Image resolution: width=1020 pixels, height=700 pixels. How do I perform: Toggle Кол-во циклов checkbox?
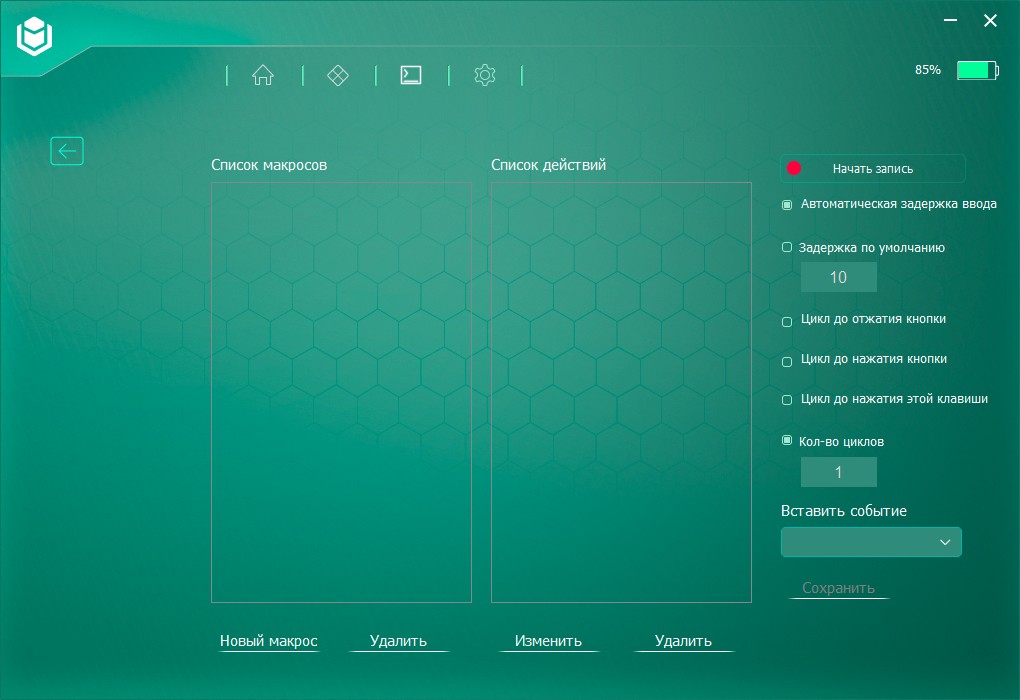(786, 440)
